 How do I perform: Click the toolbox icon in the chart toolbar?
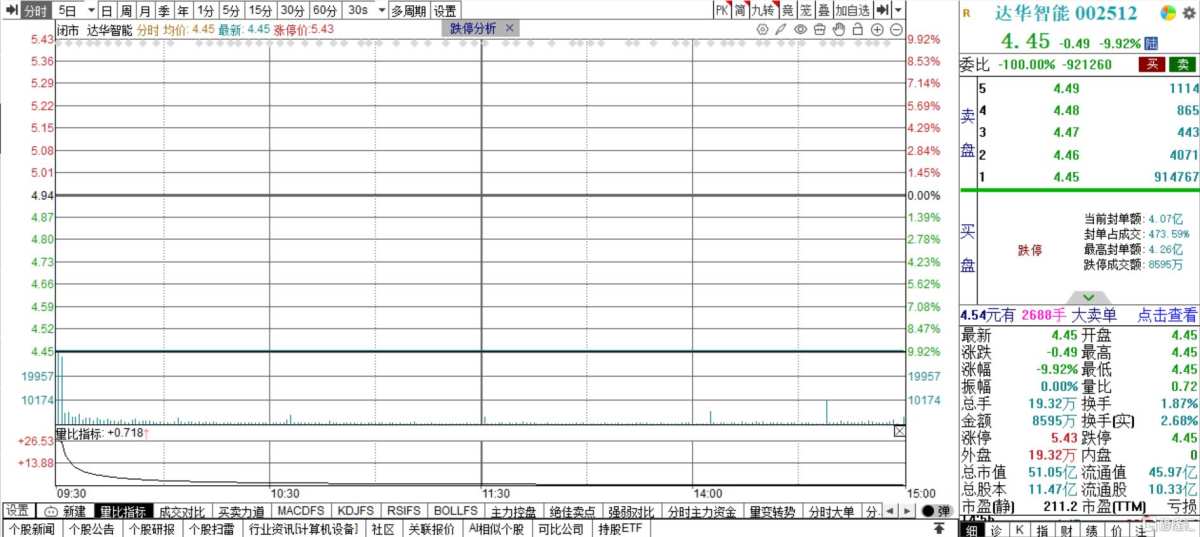[819, 29]
